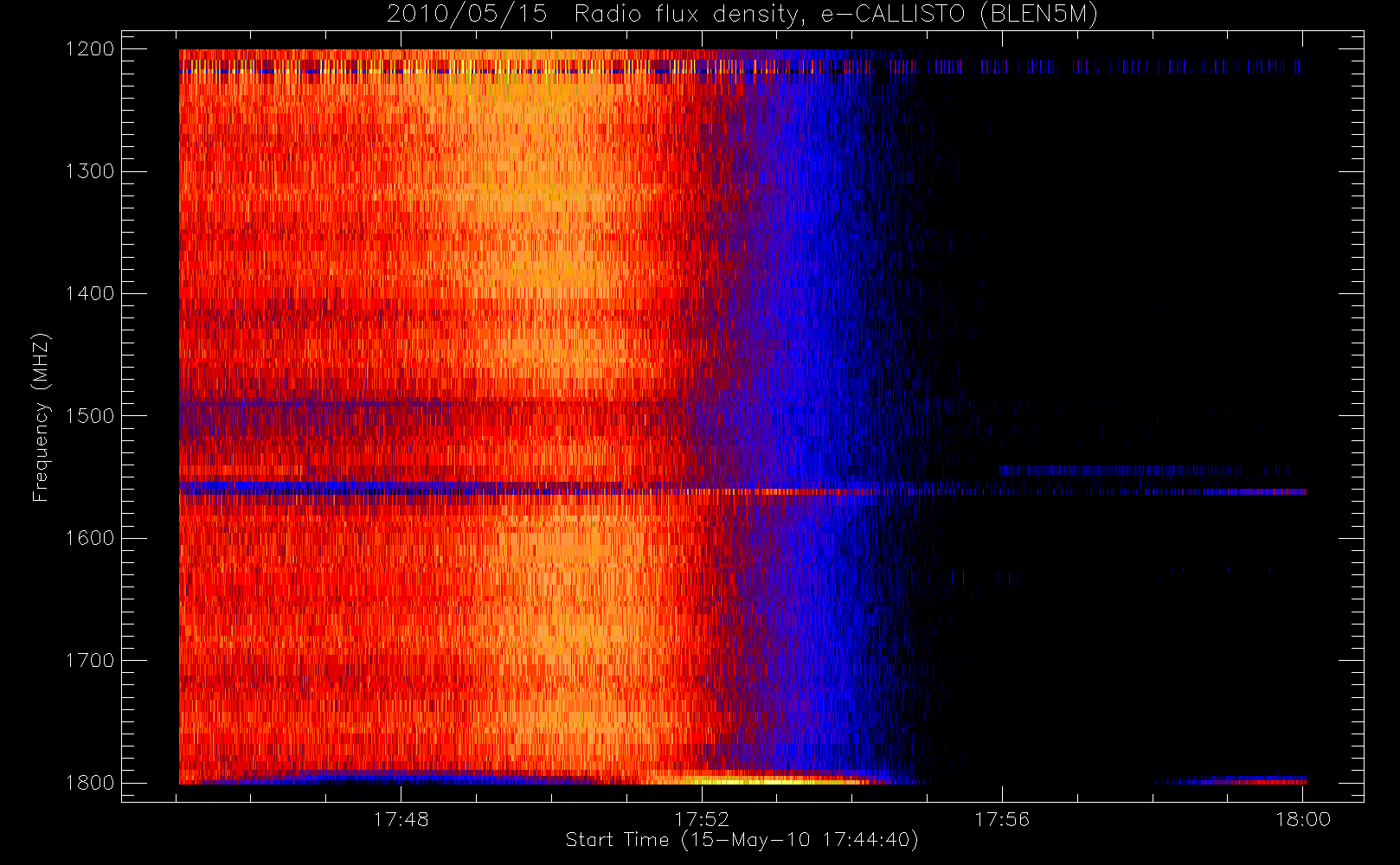Select the 1300 frequency tick label

tap(90, 171)
